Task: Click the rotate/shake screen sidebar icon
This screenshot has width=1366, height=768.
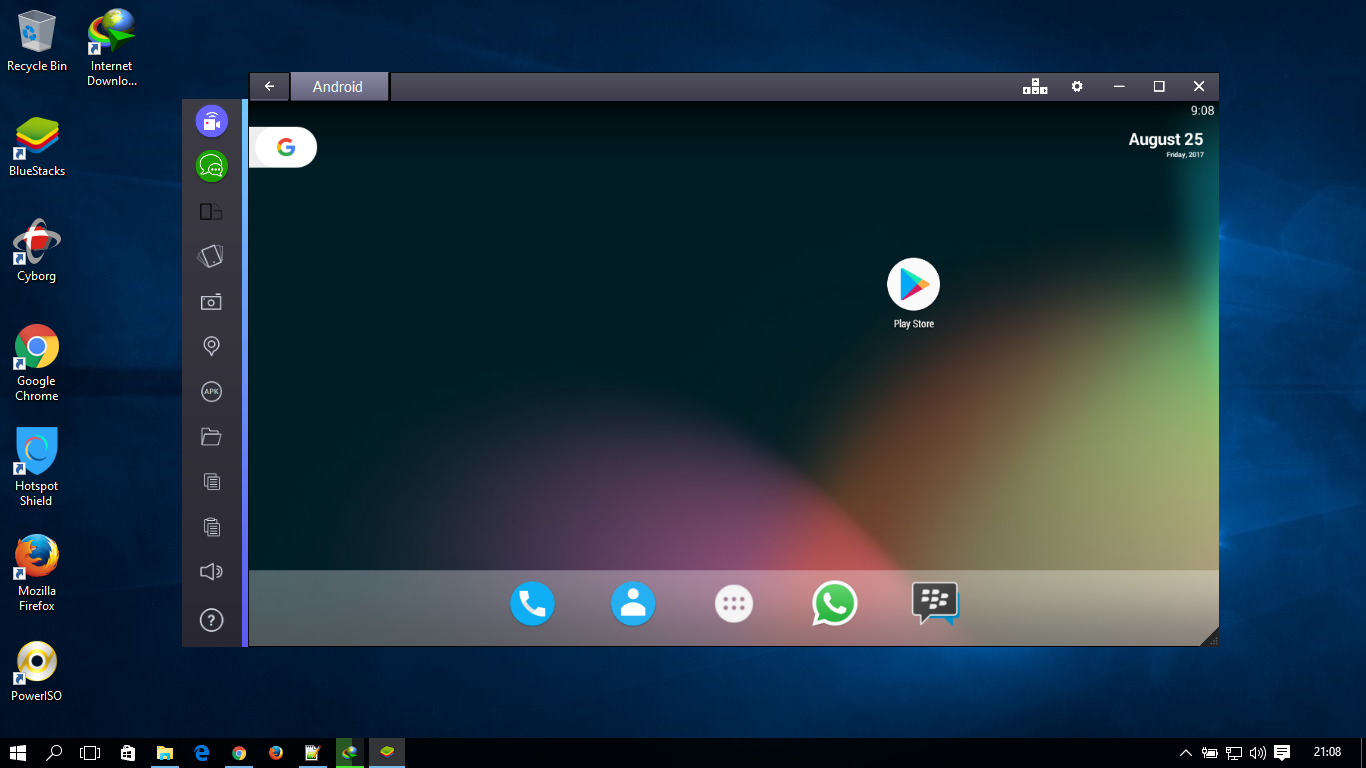Action: 211,256
